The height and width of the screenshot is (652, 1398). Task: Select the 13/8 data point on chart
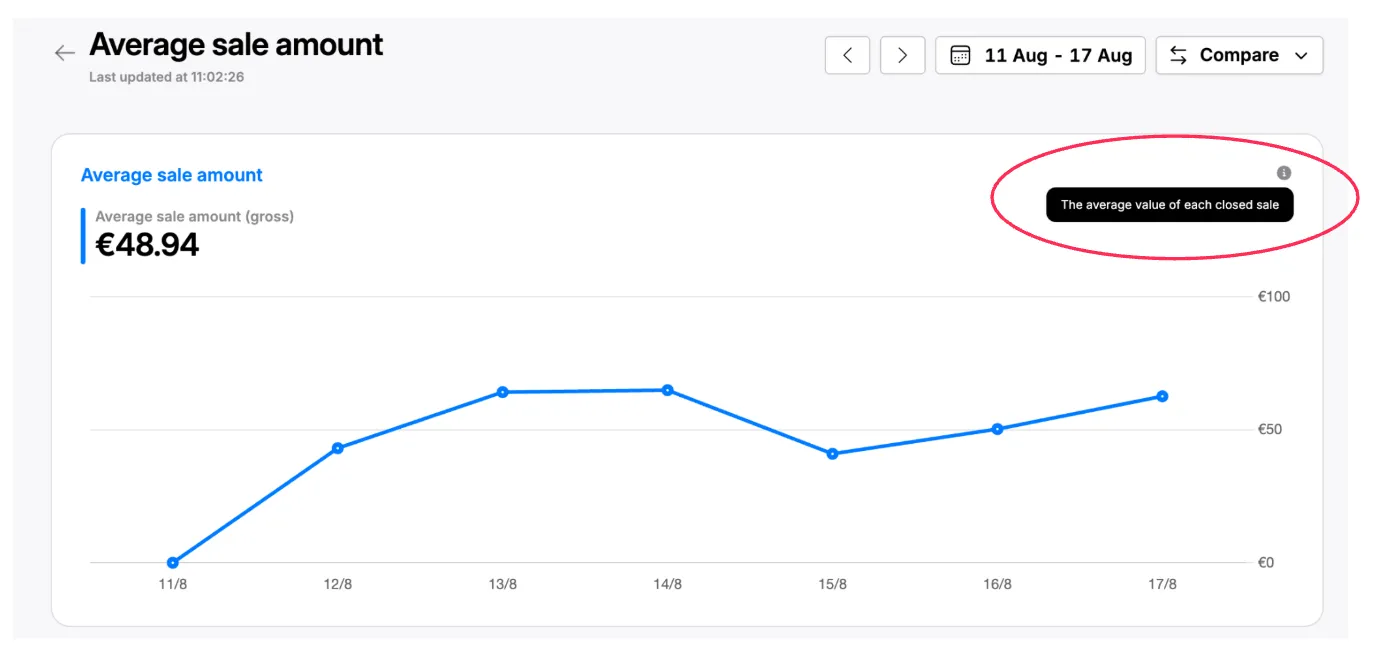[x=503, y=392]
